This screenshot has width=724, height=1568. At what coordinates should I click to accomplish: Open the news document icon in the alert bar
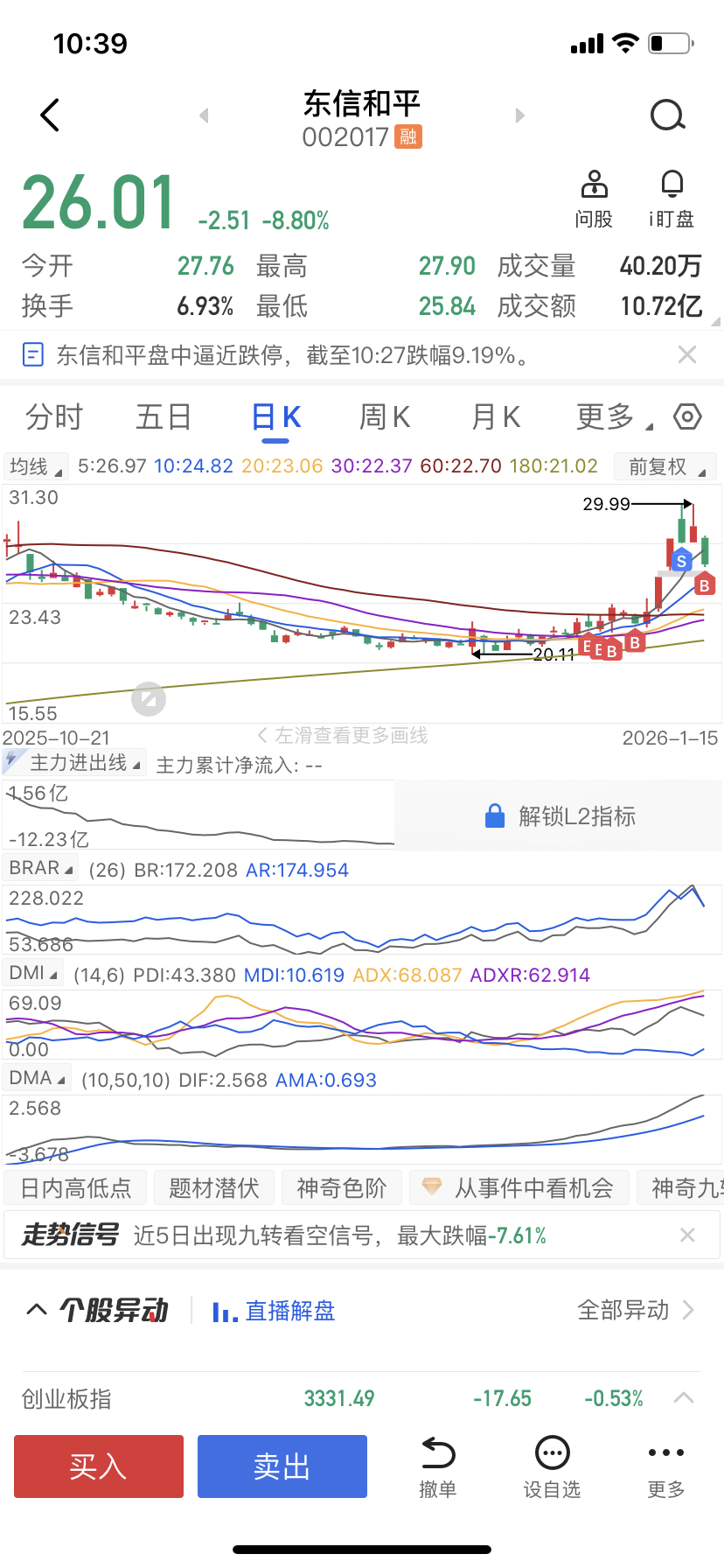tap(32, 354)
